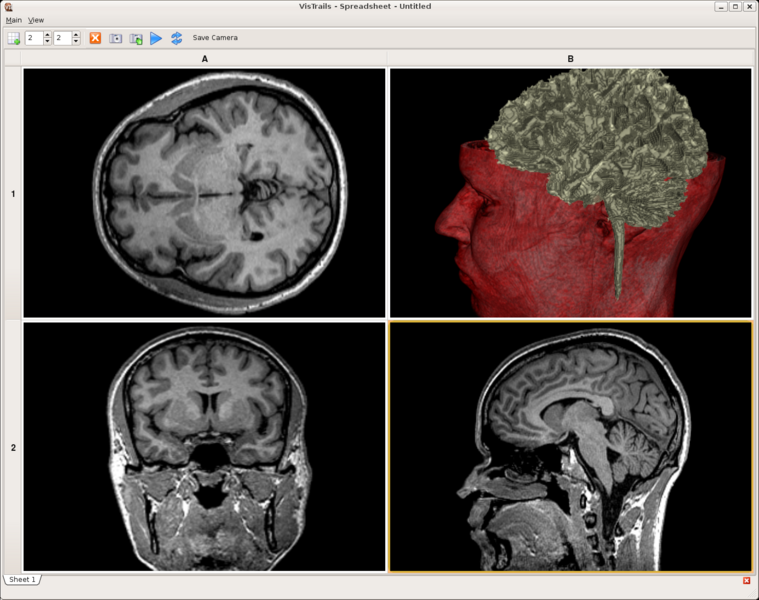
Task: Select the 3D brain rendering cell
Action: pos(570,192)
